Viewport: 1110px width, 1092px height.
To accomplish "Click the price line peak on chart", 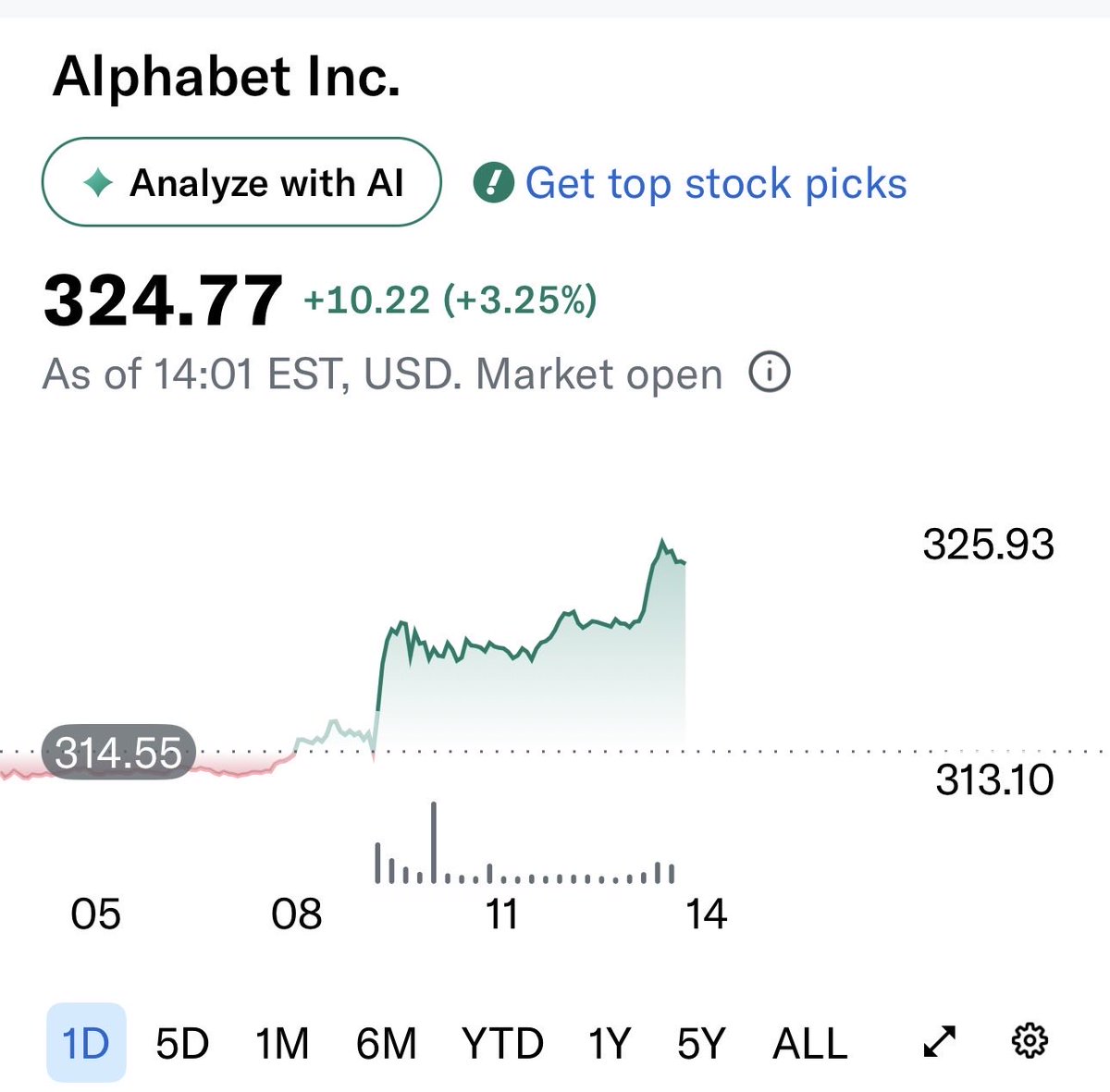I will [x=662, y=541].
